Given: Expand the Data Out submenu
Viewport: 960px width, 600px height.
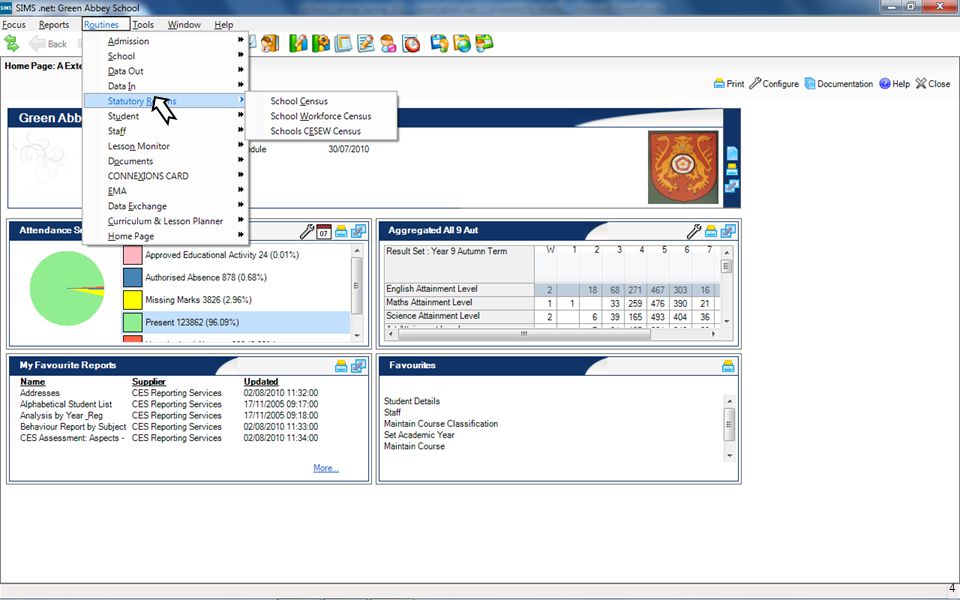Looking at the screenshot, I should coord(165,71).
